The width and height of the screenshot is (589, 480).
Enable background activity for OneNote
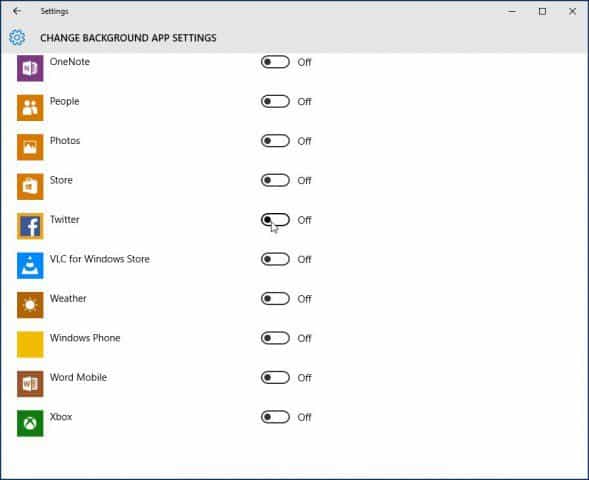(x=275, y=62)
